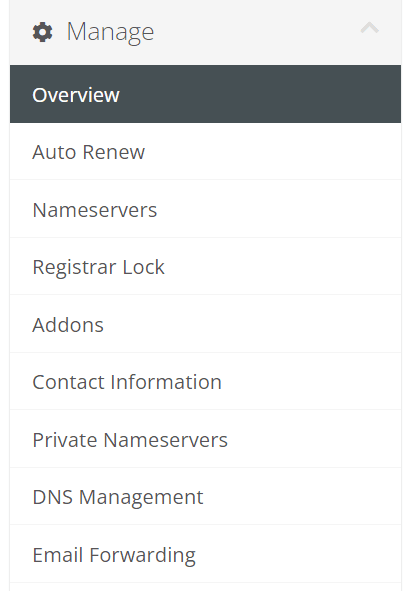
Task: Click the cog symbol in the sidebar header
Action: [x=42, y=32]
